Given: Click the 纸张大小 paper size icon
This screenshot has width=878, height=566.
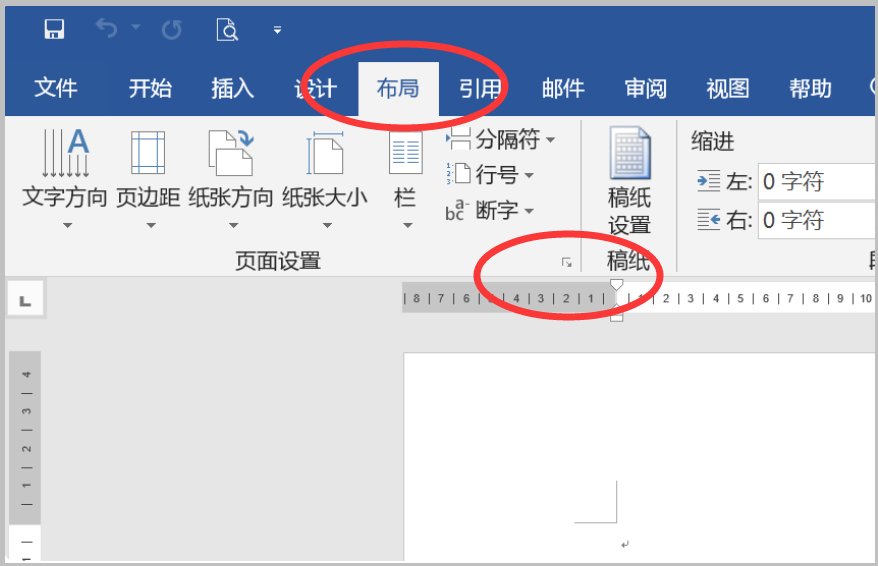Looking at the screenshot, I should 325,152.
